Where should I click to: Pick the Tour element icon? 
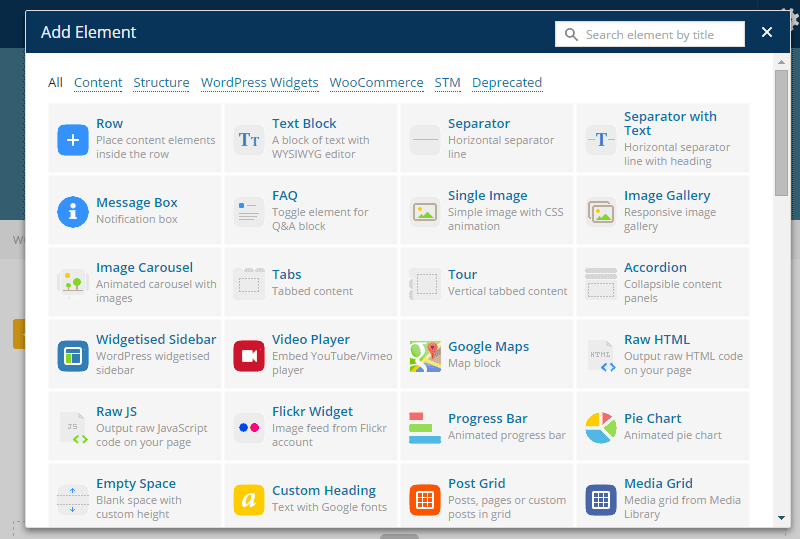425,283
